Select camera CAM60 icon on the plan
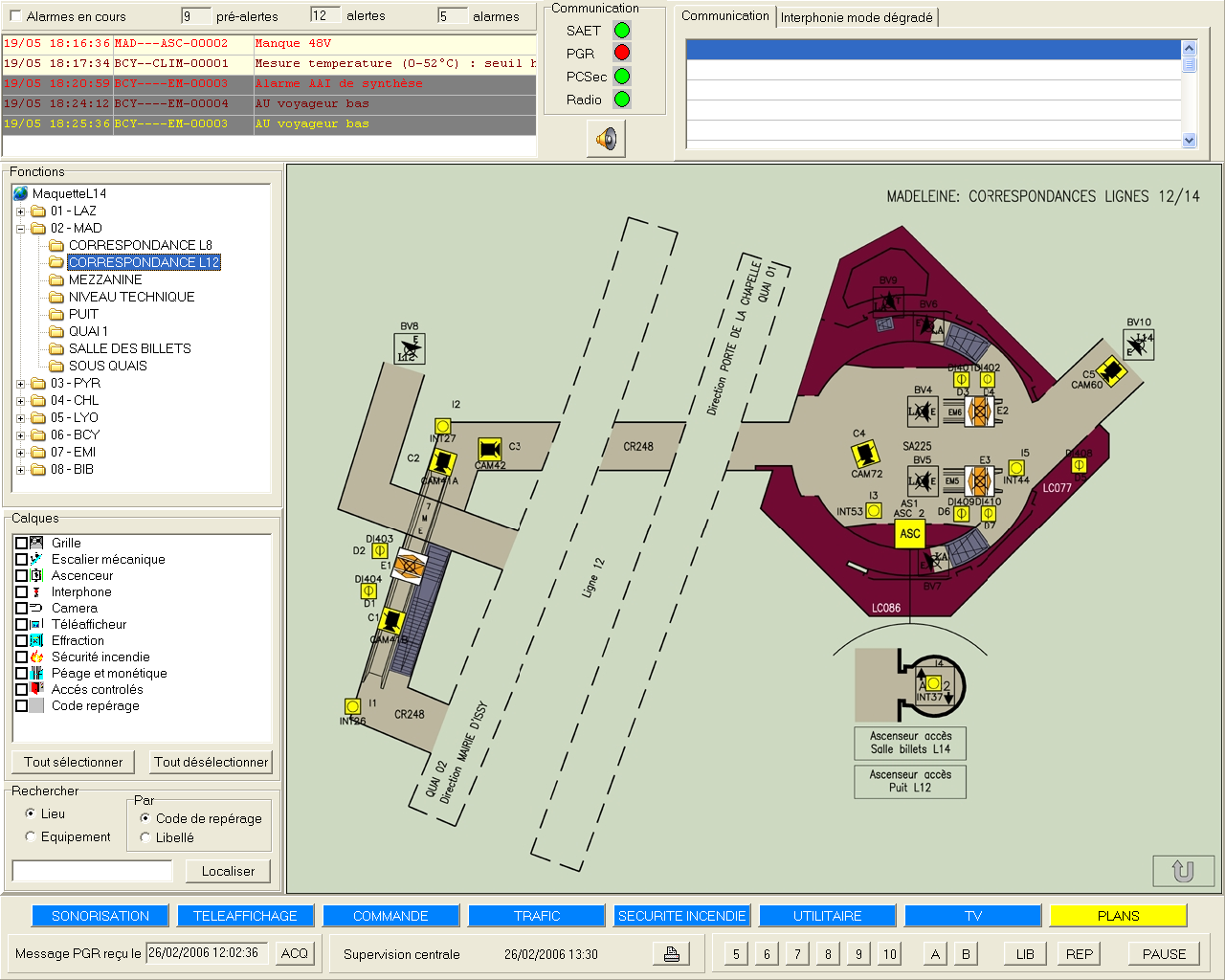The height and width of the screenshot is (980, 1225). (x=1110, y=369)
